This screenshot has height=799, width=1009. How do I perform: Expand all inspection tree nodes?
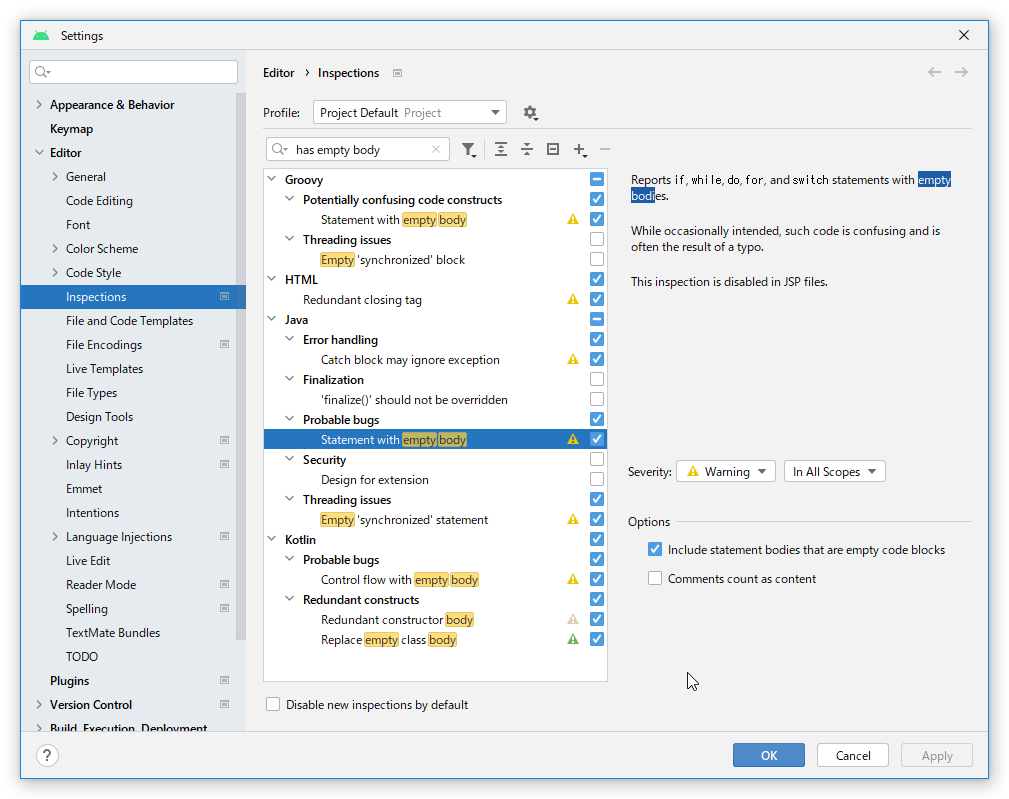tap(501, 149)
